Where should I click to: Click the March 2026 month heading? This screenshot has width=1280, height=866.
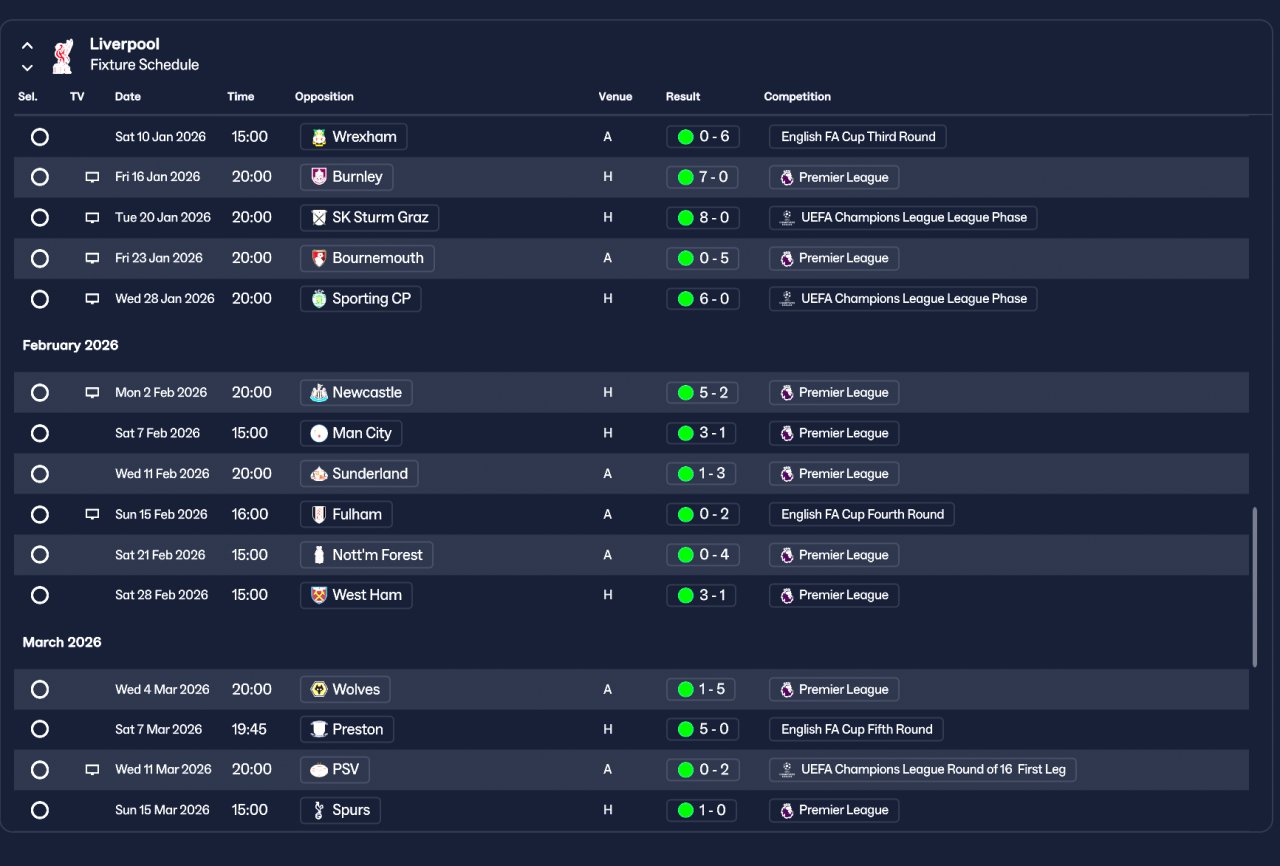tap(62, 643)
